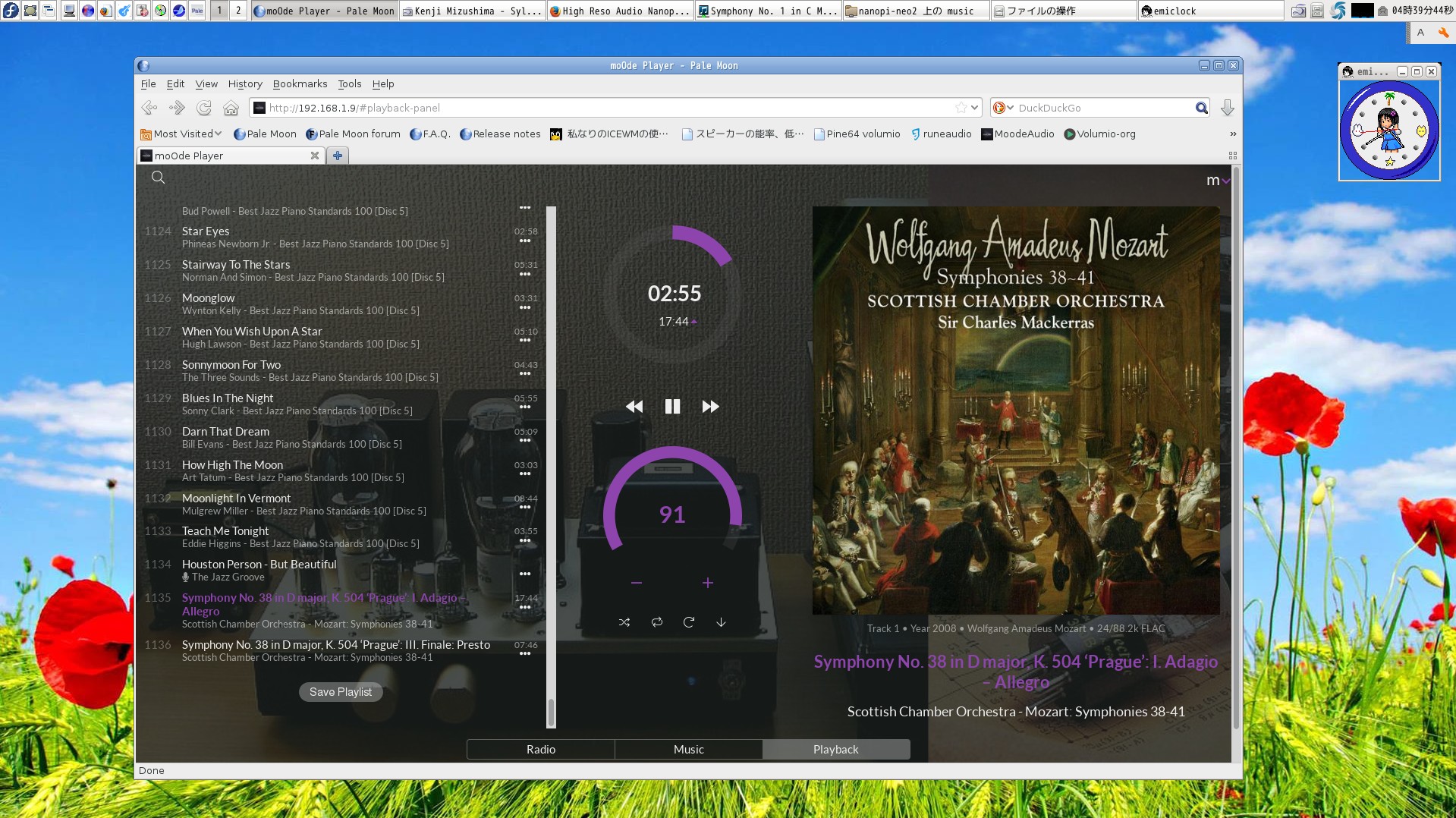The image size is (1456, 818).
Task: Open the playlist search
Action: (157, 177)
